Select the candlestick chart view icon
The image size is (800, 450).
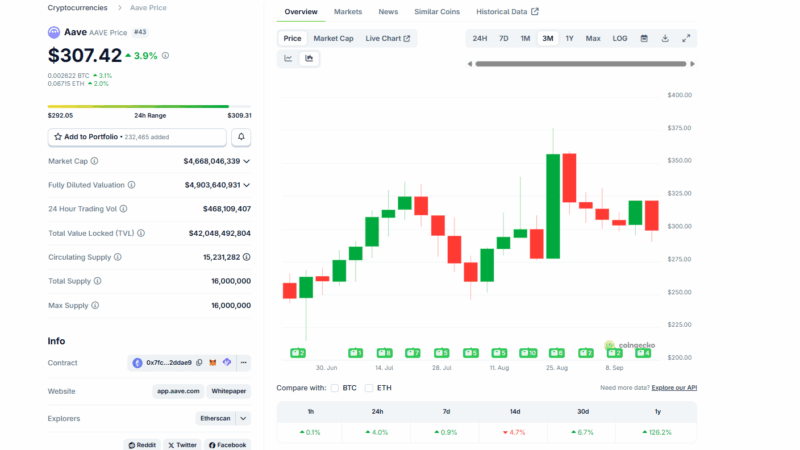tap(309, 59)
